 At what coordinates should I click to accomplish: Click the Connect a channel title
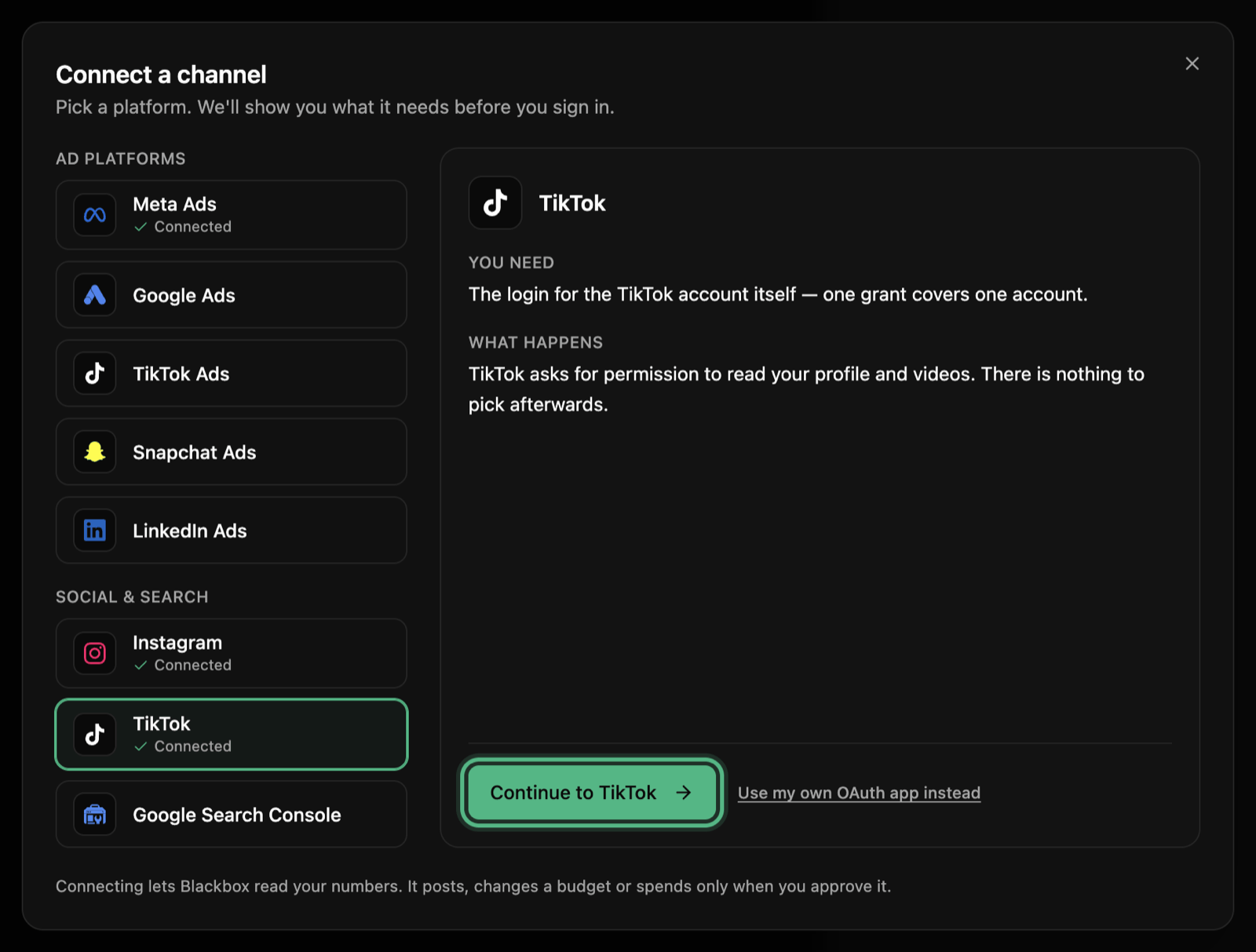[161, 75]
